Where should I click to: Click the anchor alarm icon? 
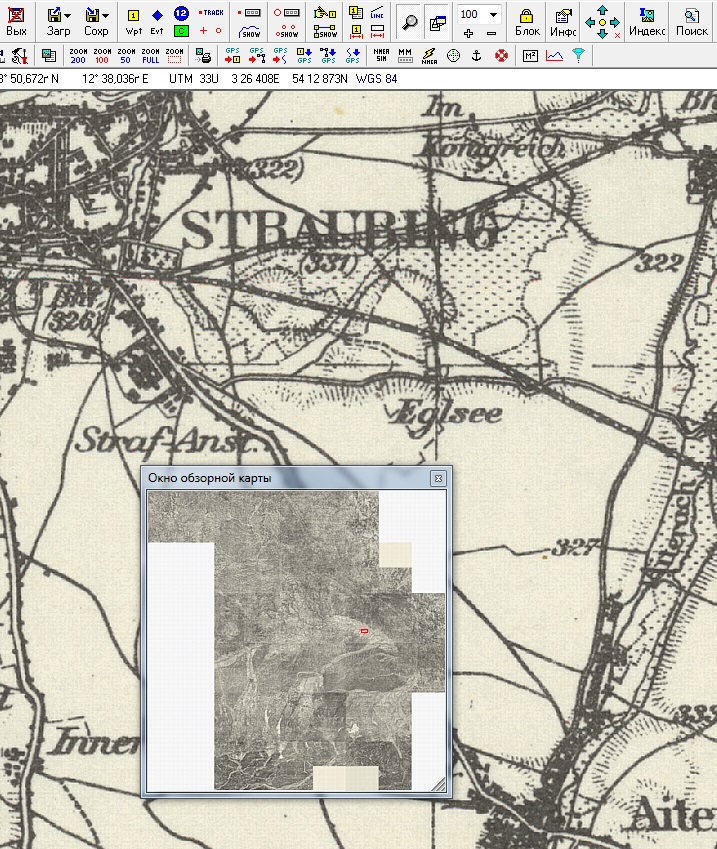click(x=476, y=55)
